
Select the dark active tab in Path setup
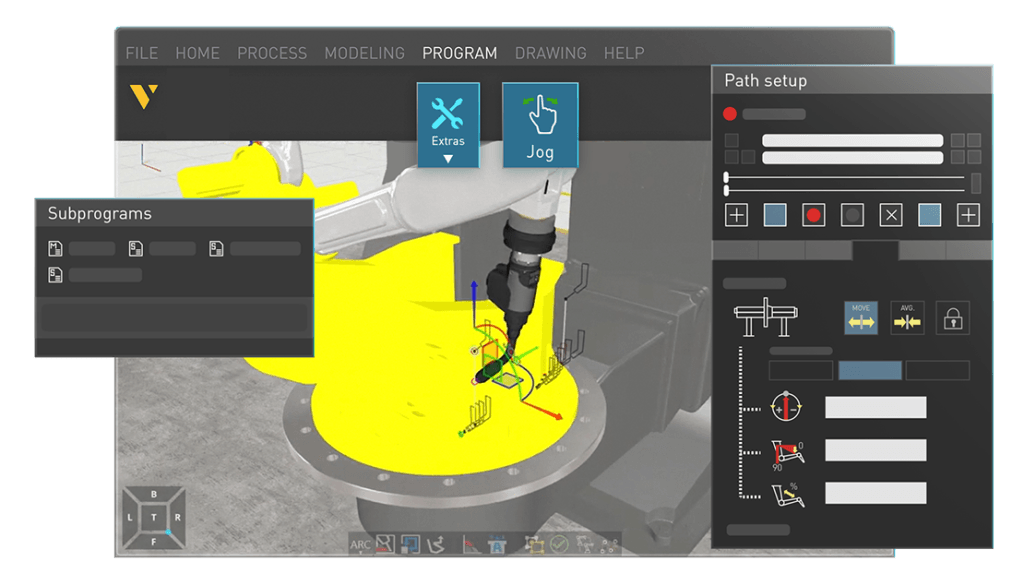coord(876,250)
